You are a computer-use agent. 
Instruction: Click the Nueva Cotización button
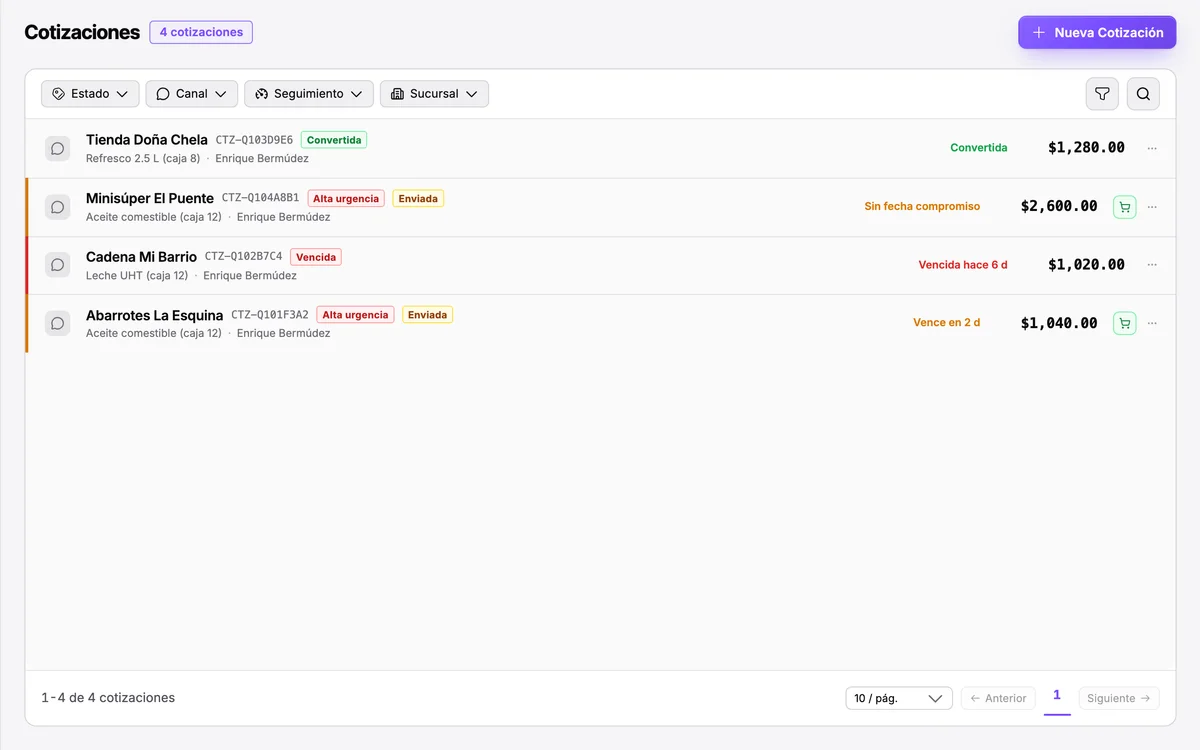coord(1097,32)
